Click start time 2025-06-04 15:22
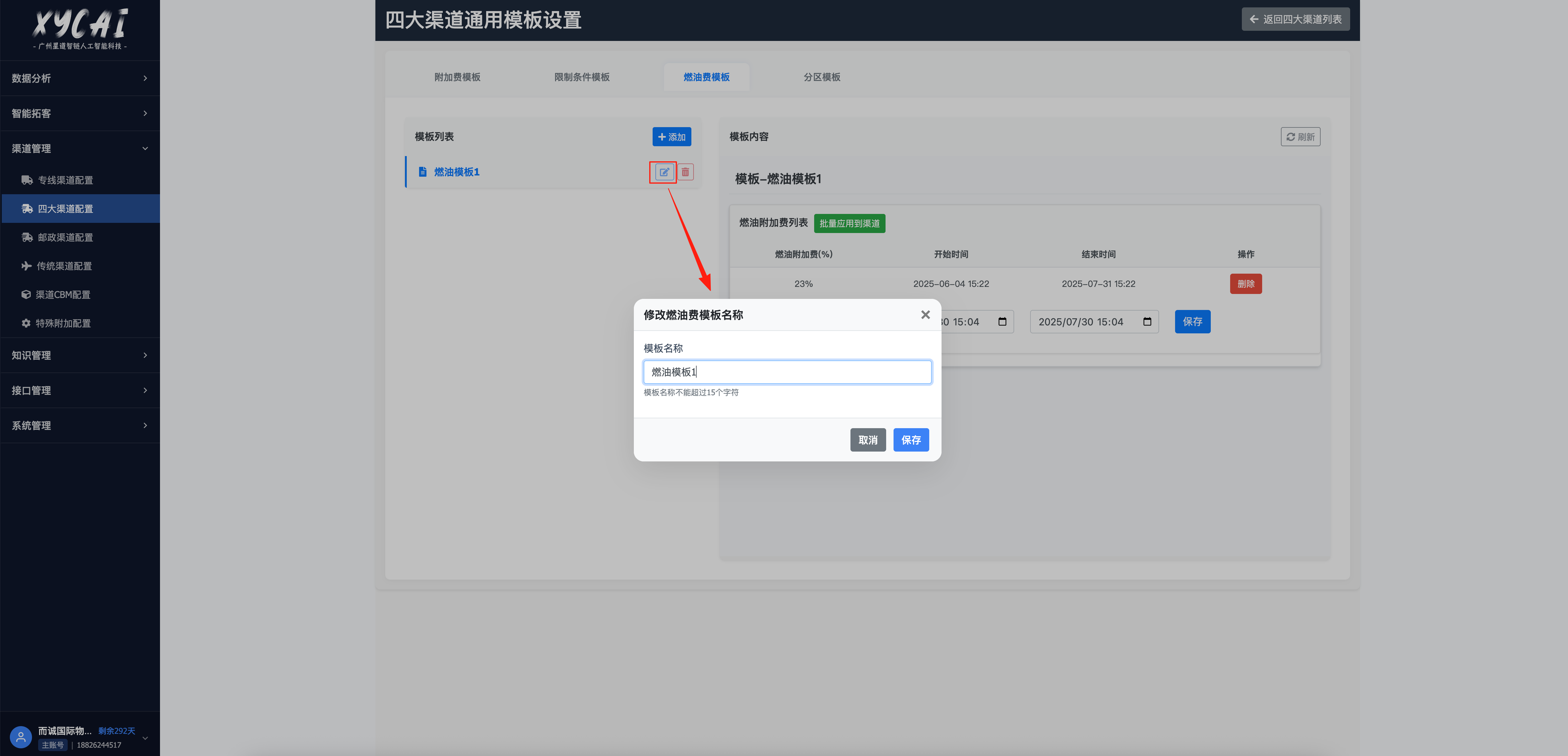The image size is (1568, 756). [951, 283]
